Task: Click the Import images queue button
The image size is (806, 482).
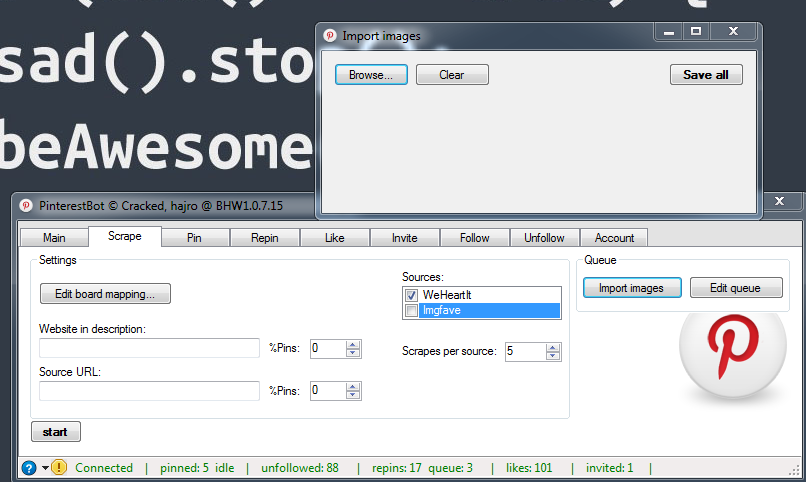Action: click(x=632, y=288)
